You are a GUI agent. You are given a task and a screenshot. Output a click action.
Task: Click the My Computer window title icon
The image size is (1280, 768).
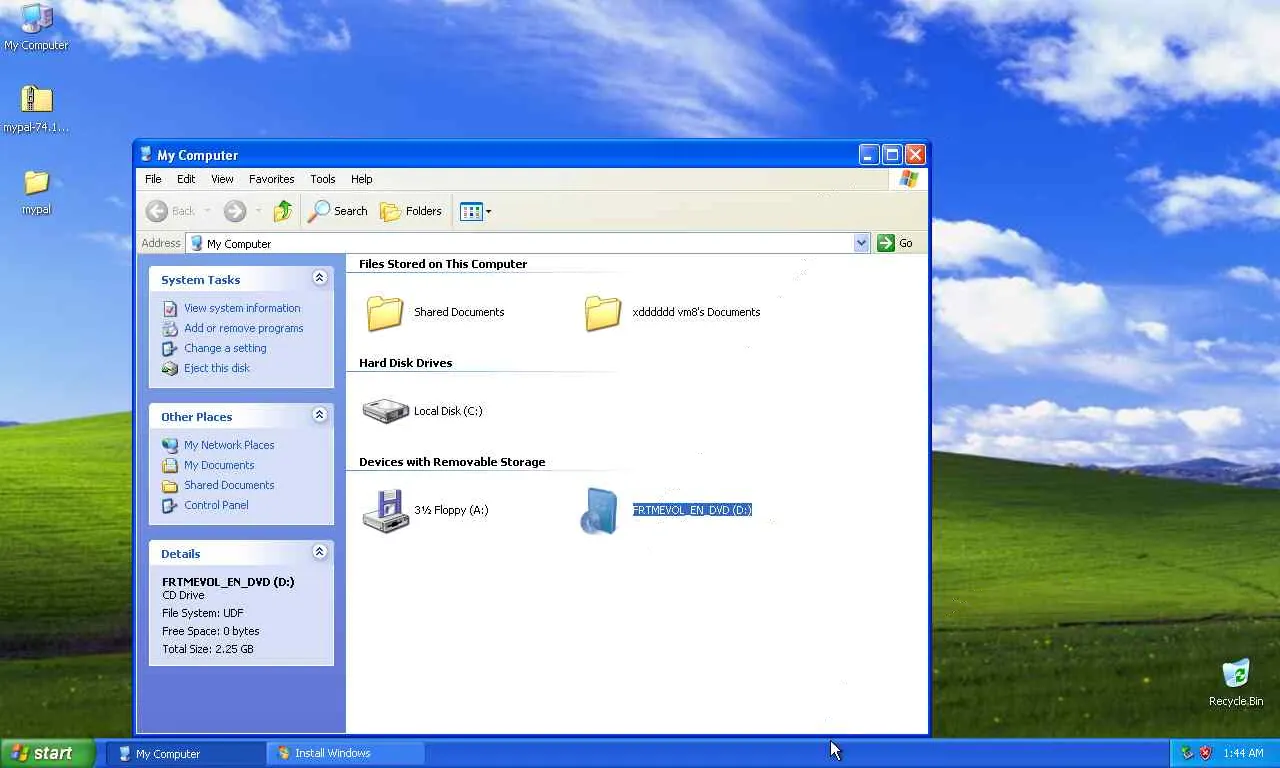(x=146, y=155)
